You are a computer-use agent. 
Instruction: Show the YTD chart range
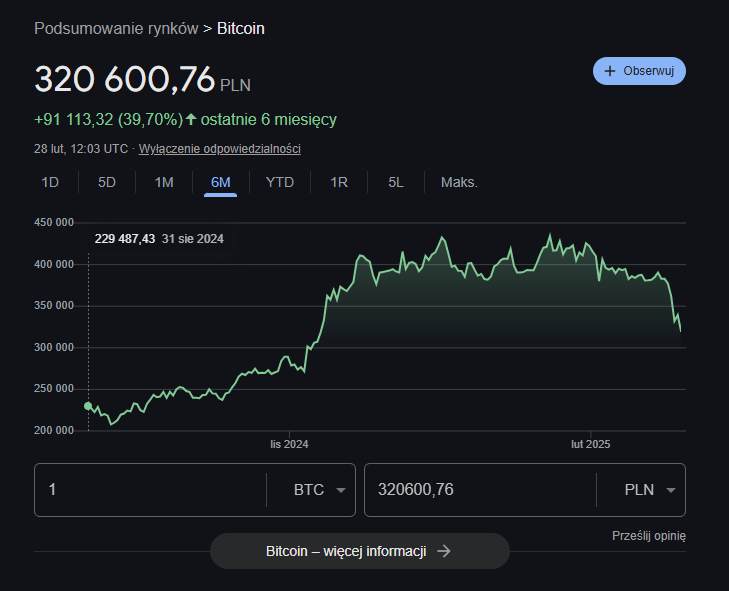pos(279,182)
